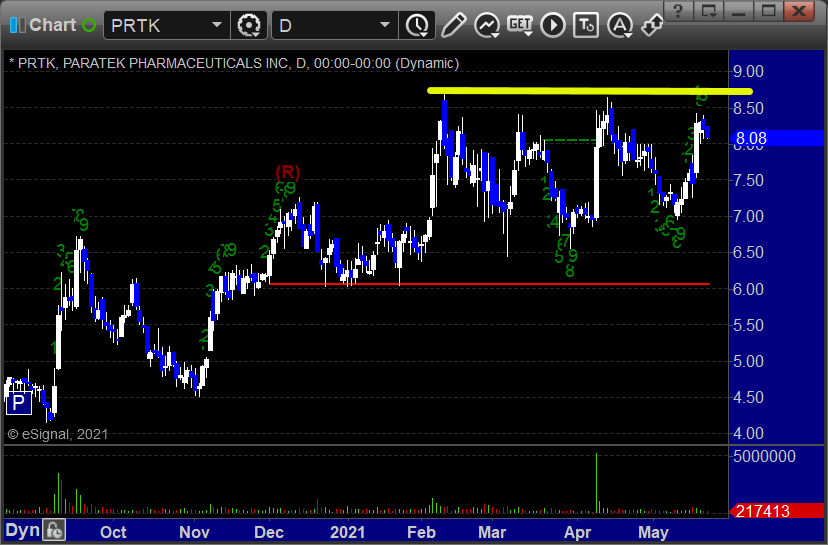Screen dimensions: 828x545
Task: Open the chart studies icon menu
Action: [487, 25]
